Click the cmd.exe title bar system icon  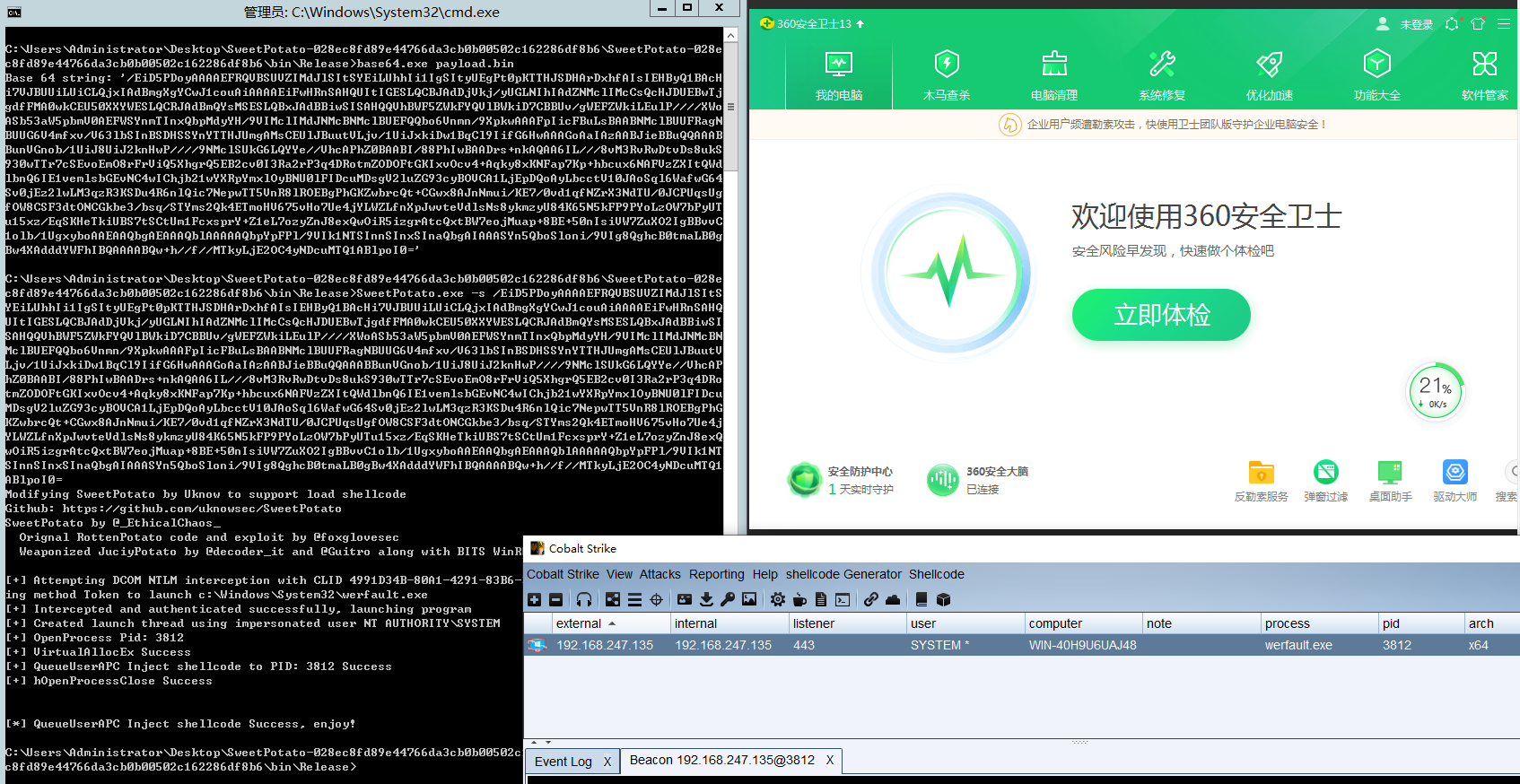tap(13, 12)
